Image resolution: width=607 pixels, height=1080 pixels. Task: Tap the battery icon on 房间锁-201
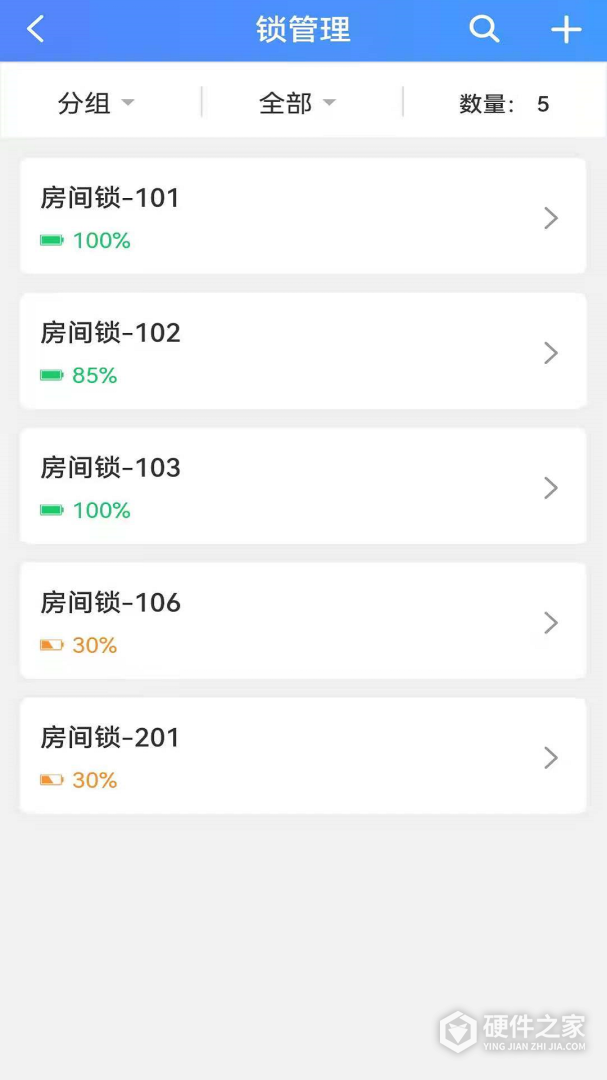pyautogui.click(x=52, y=780)
